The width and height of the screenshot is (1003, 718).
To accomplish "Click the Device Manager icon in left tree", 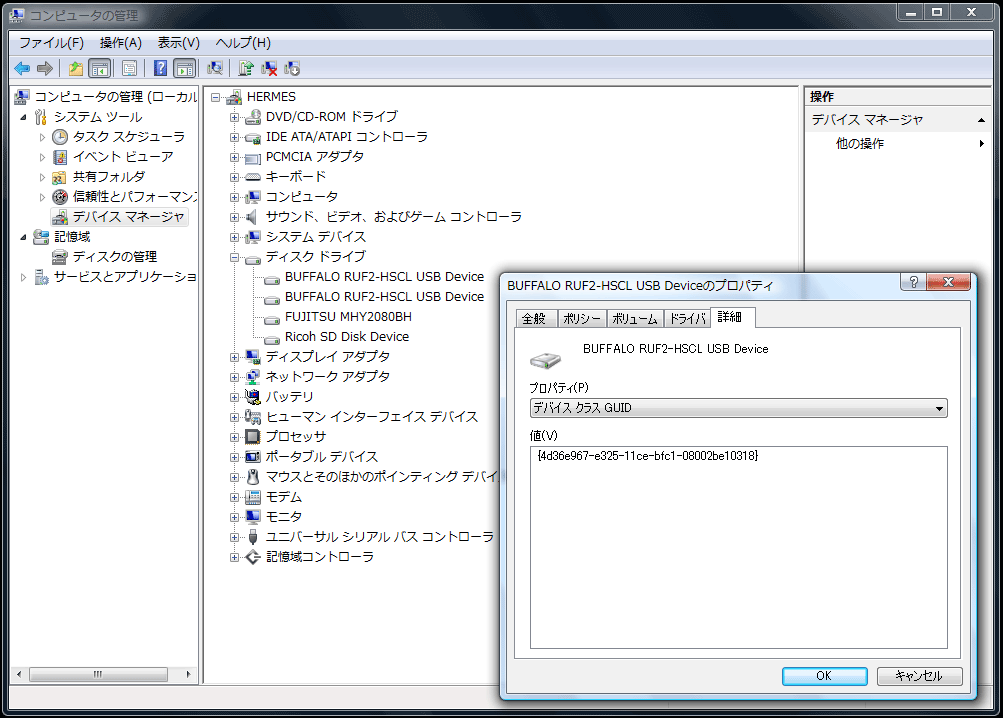I will [x=59, y=217].
